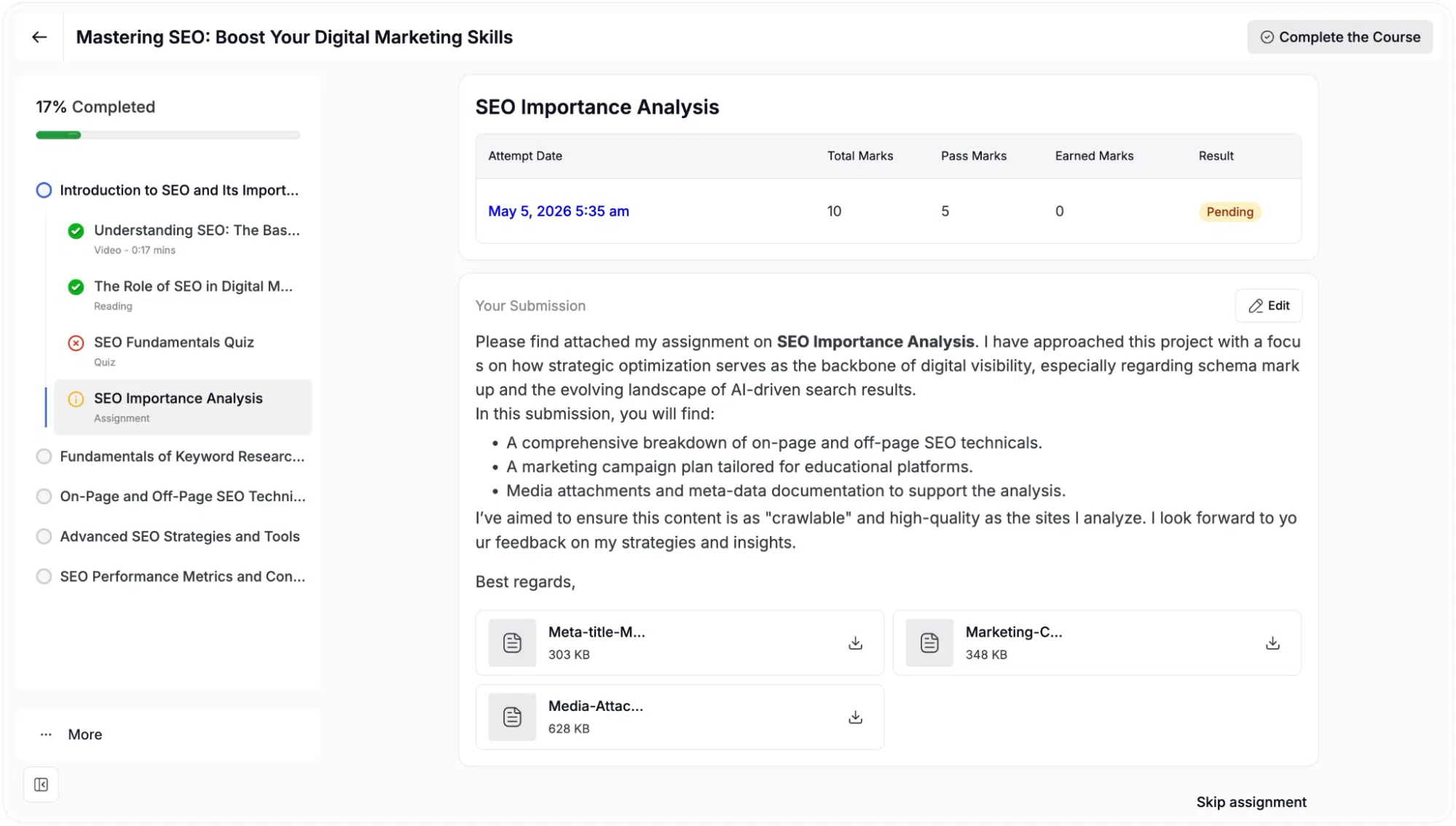Screen dimensions: 1456x826
Task: Open the Understanding SEO video lesson
Action: point(184,238)
